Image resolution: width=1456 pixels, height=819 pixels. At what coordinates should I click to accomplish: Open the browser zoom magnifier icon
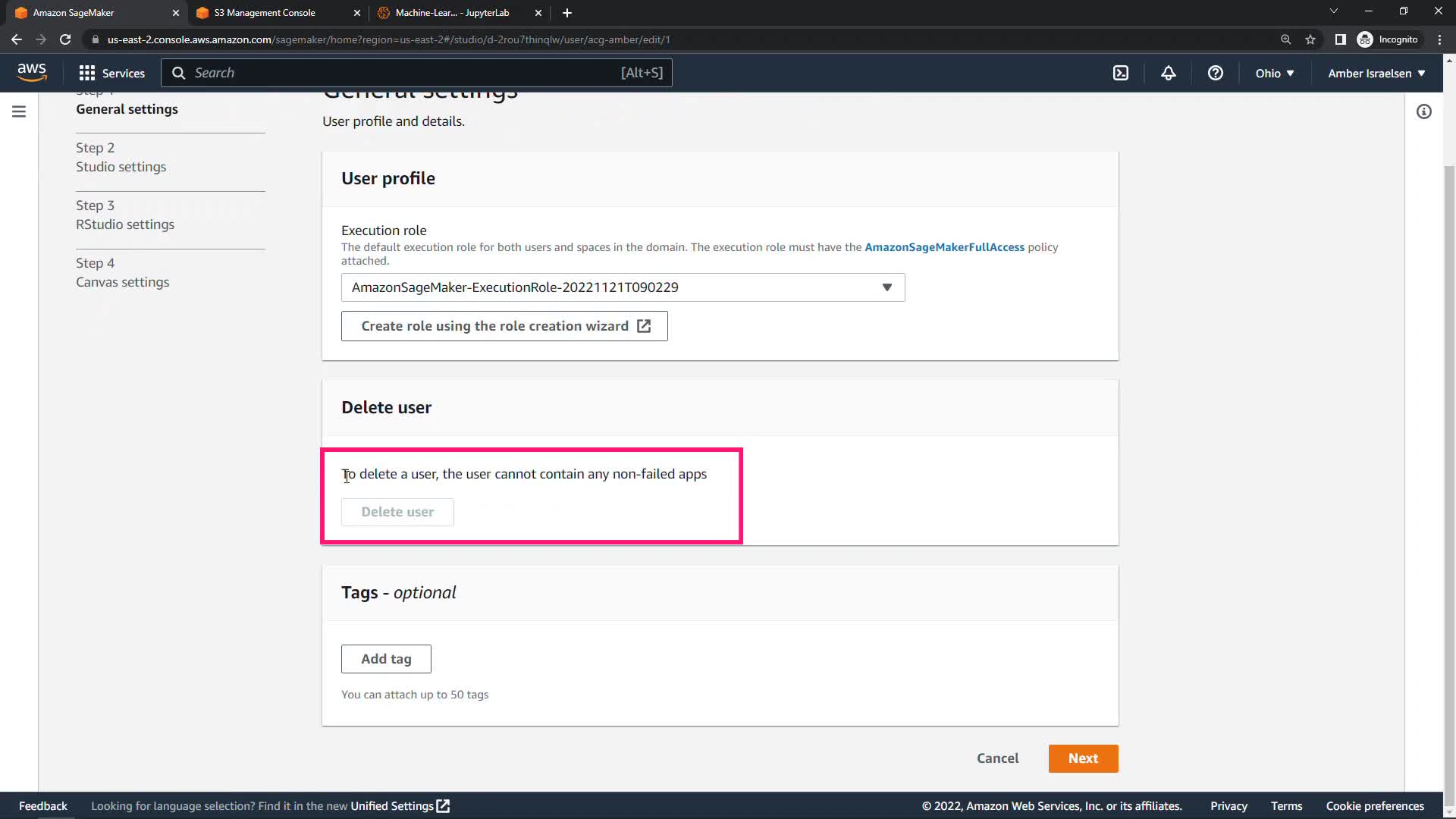[x=1285, y=39]
